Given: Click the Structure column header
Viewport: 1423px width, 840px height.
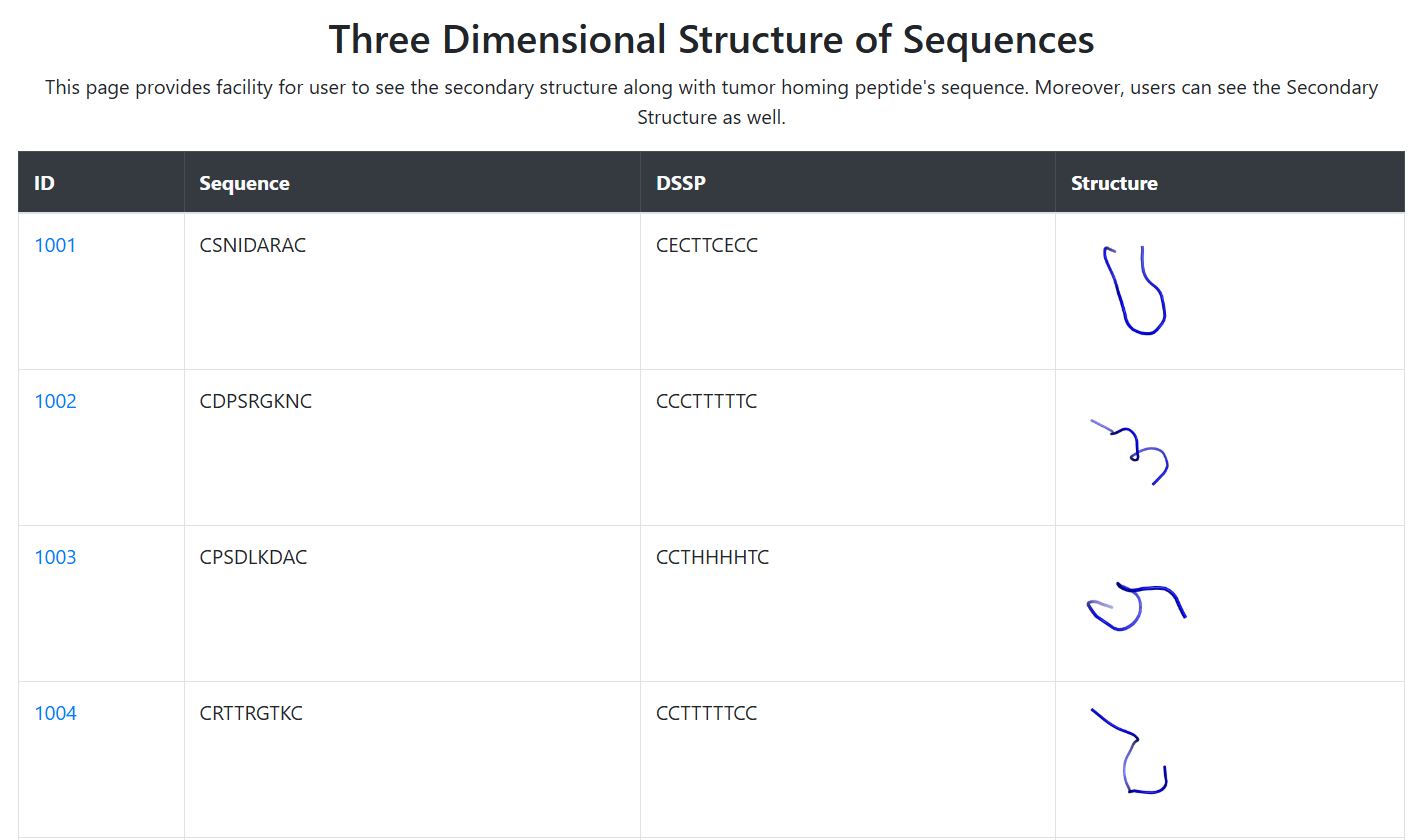Looking at the screenshot, I should point(1114,183).
